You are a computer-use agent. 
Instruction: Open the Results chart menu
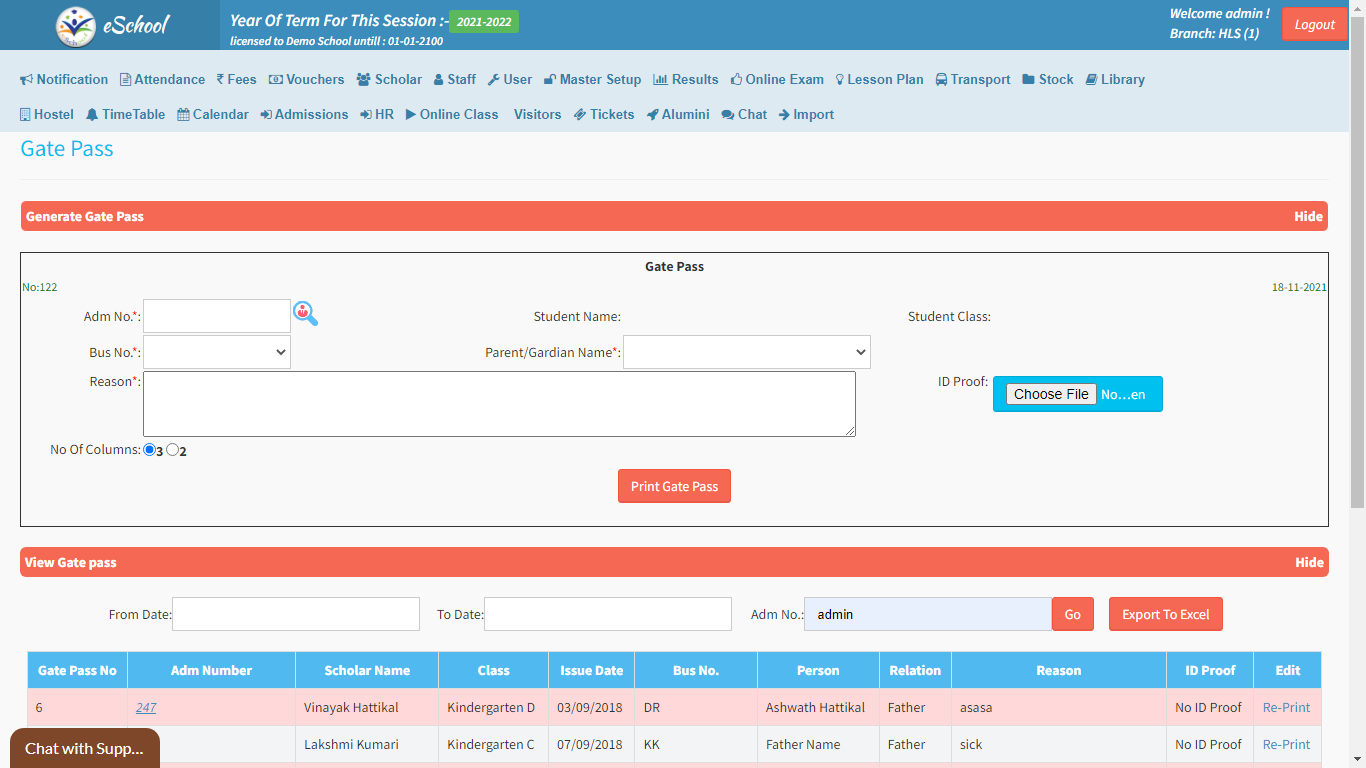pyautogui.click(x=685, y=79)
